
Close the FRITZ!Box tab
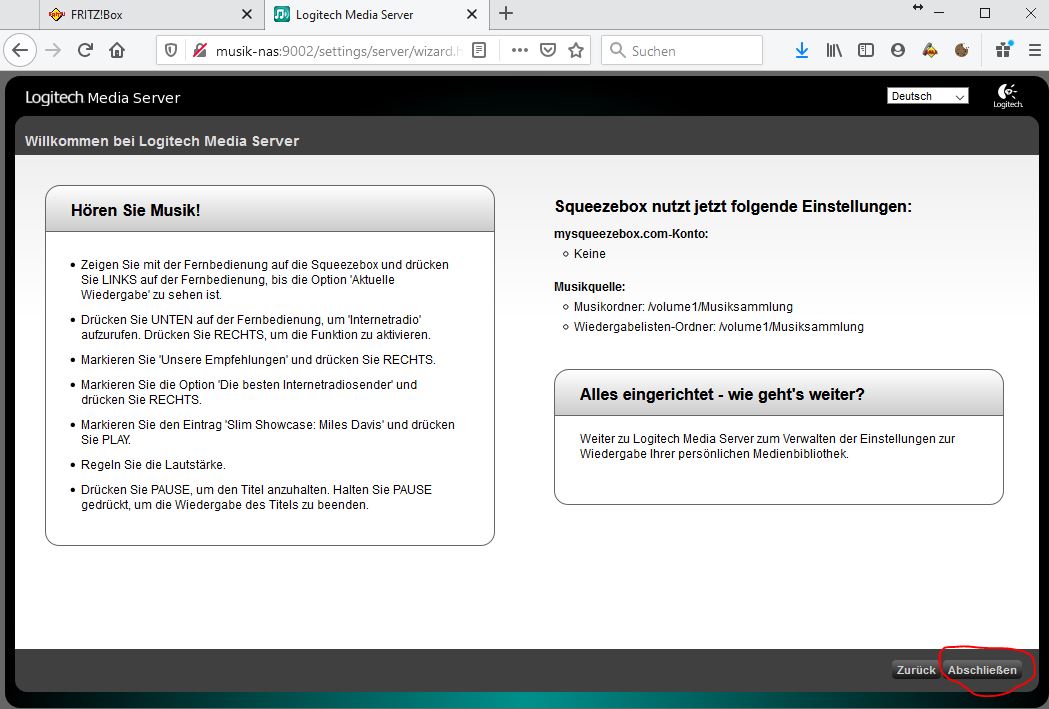(247, 14)
